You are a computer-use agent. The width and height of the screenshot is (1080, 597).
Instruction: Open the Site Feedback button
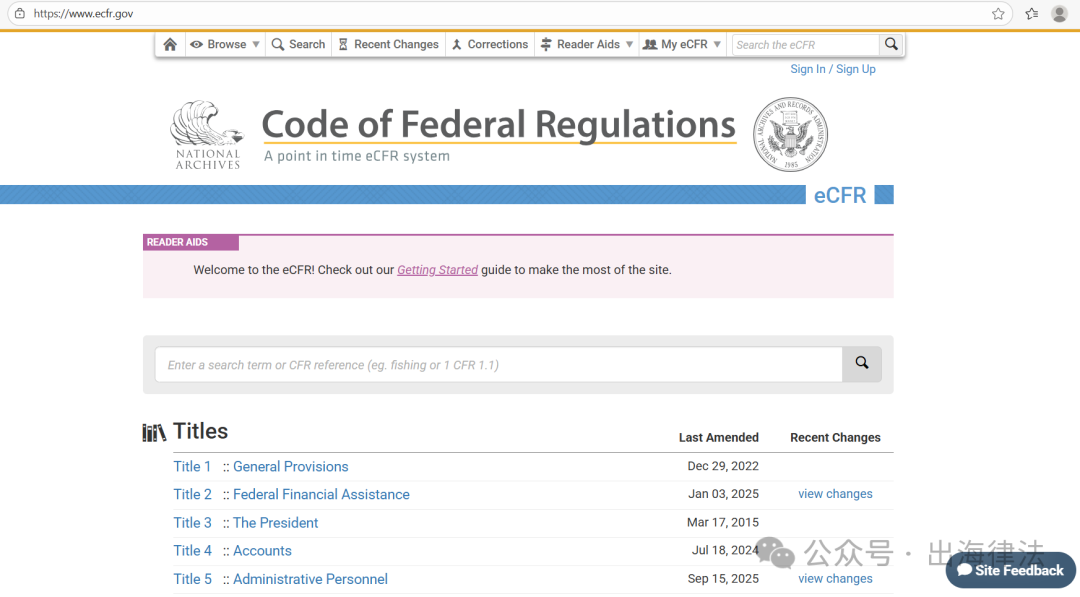tap(1010, 570)
